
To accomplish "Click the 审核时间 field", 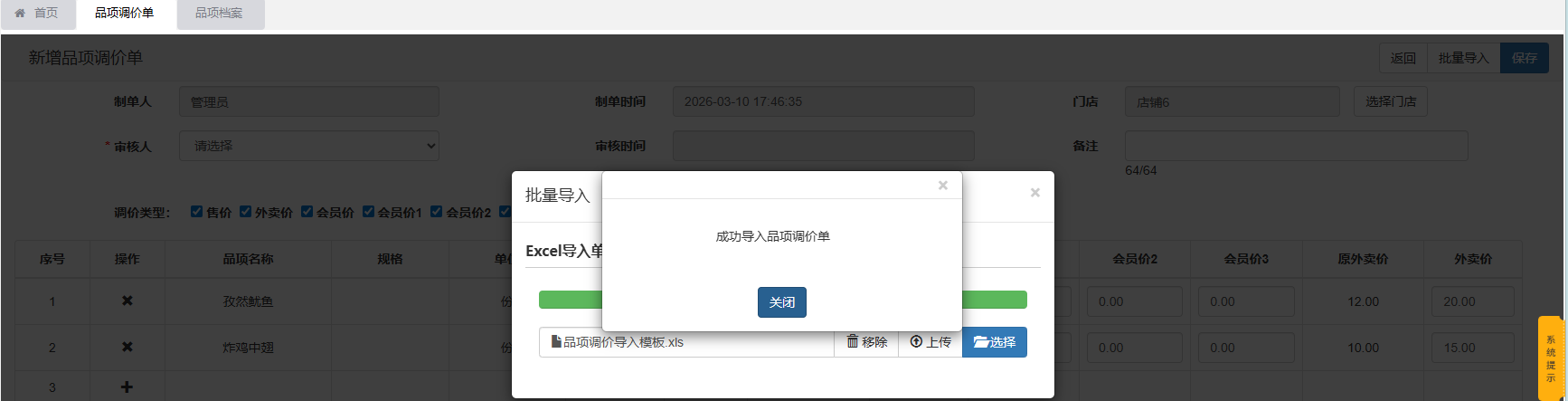I will (824, 146).
